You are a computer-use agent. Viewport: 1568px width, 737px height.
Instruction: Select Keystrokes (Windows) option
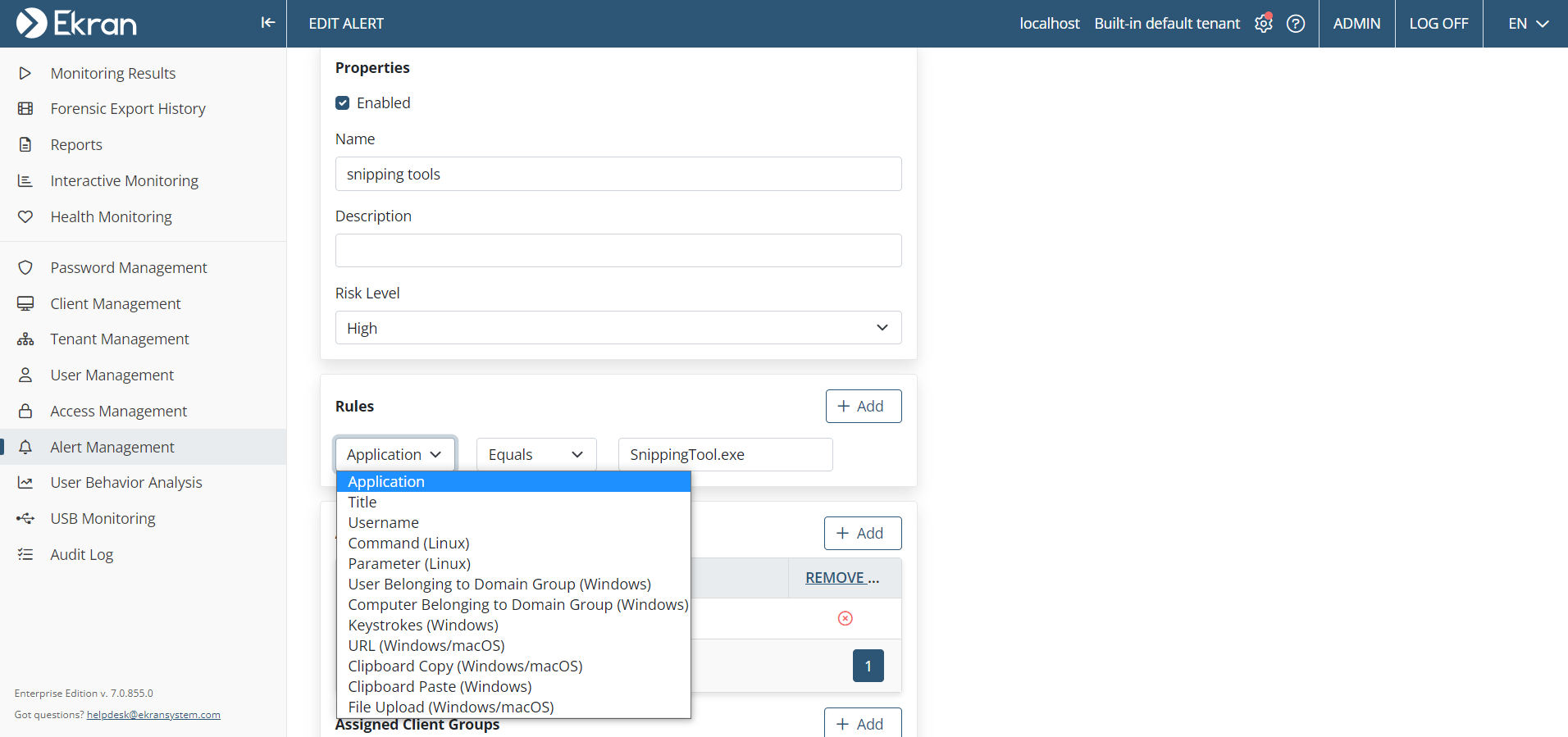click(513, 625)
